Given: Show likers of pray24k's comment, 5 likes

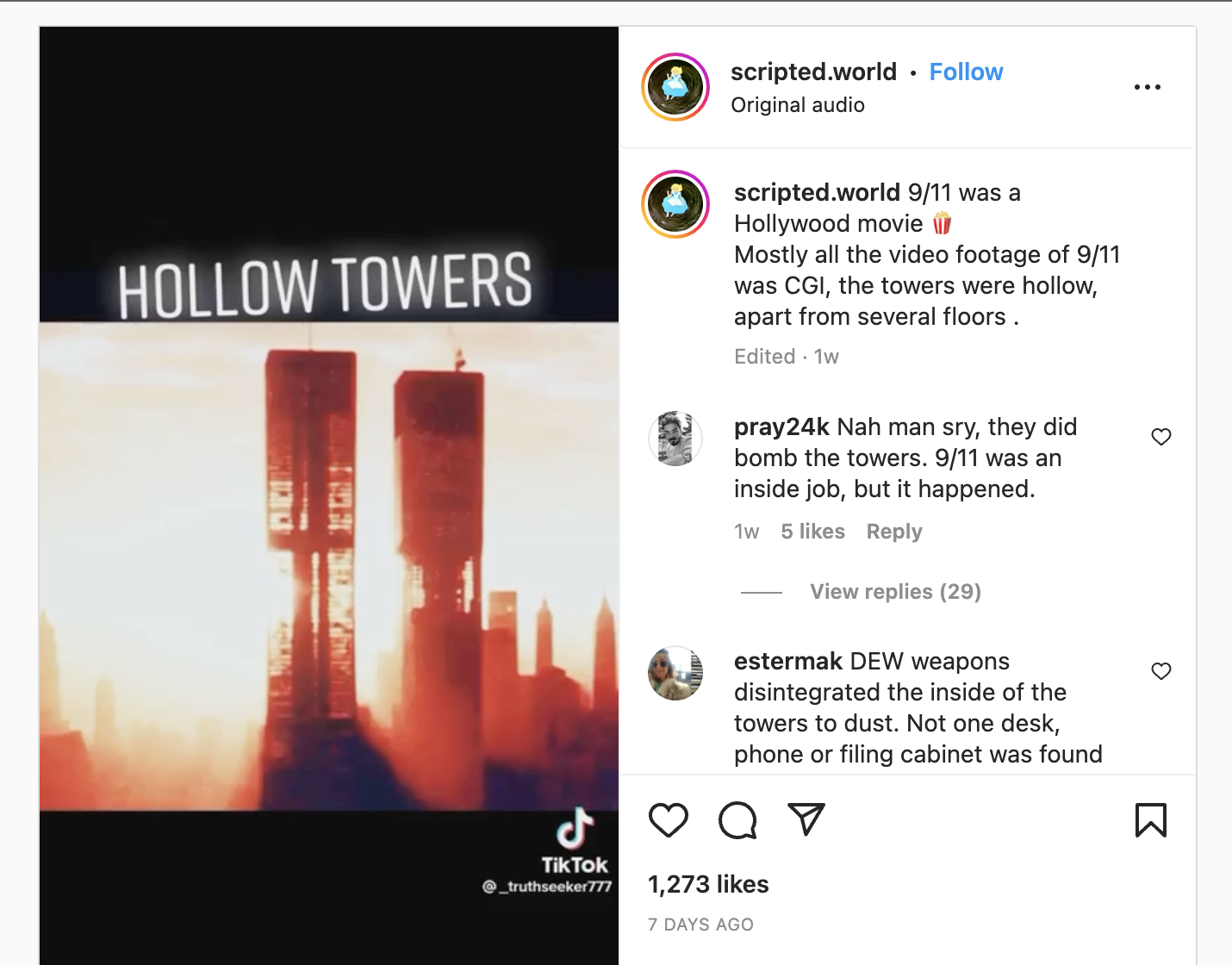Looking at the screenshot, I should (812, 532).
